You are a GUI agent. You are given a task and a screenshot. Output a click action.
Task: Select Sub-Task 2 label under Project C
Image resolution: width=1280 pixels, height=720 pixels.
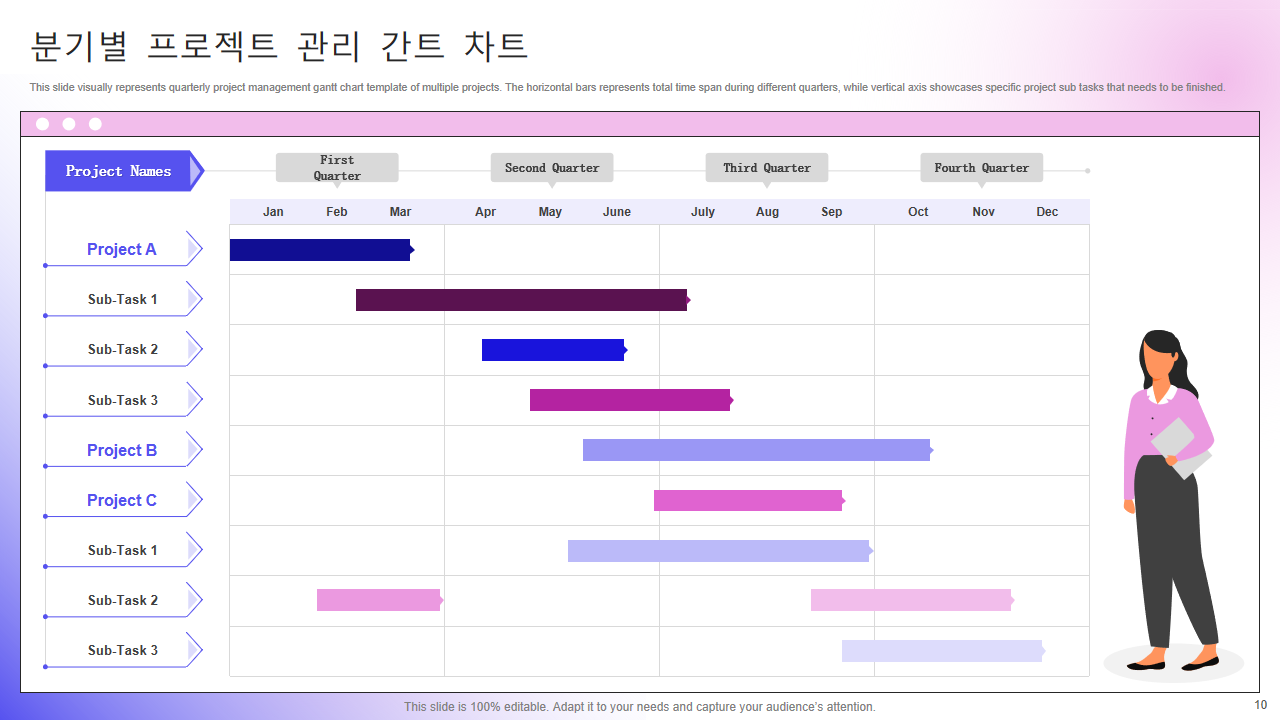(x=123, y=600)
